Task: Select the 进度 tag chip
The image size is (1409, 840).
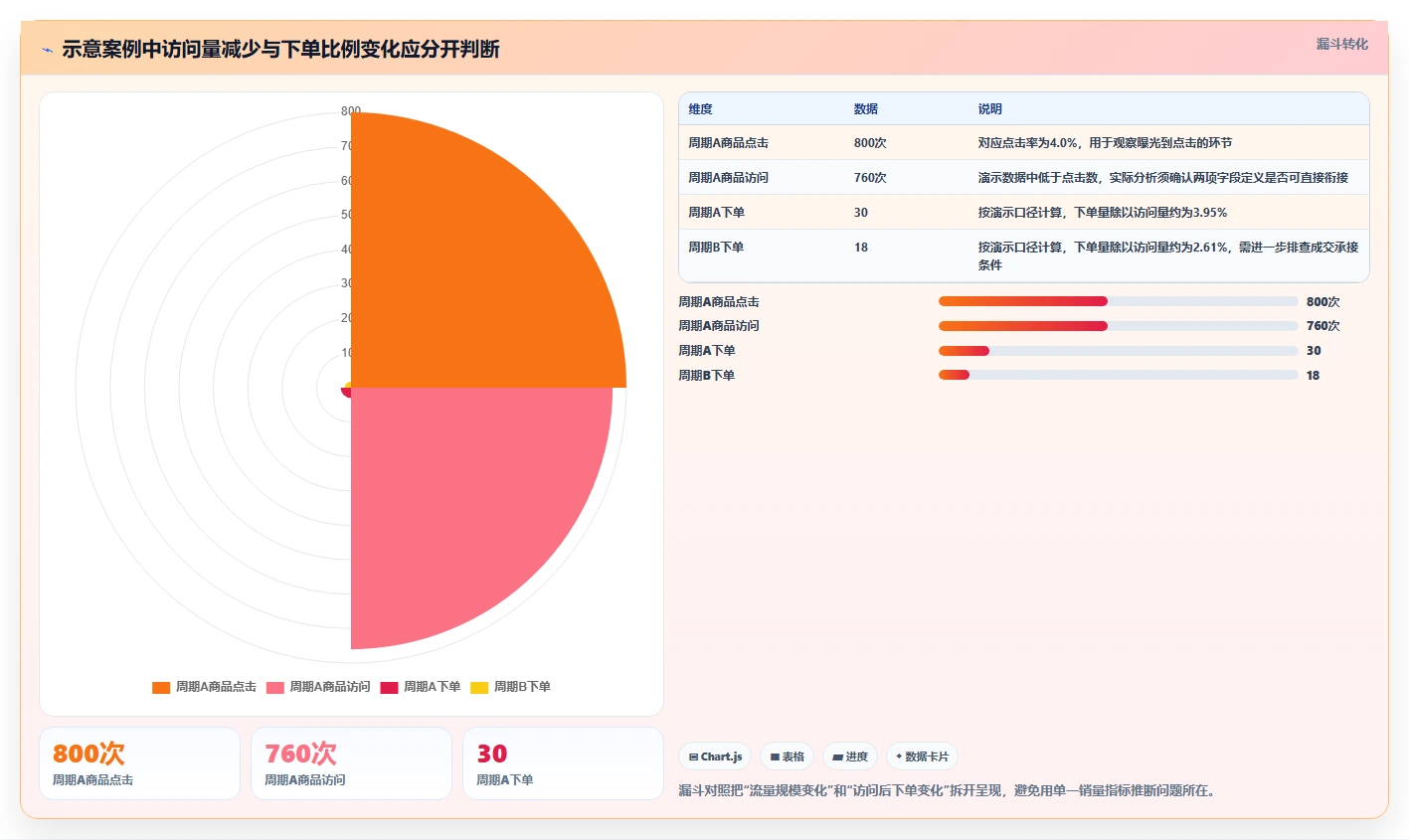Action: point(850,756)
